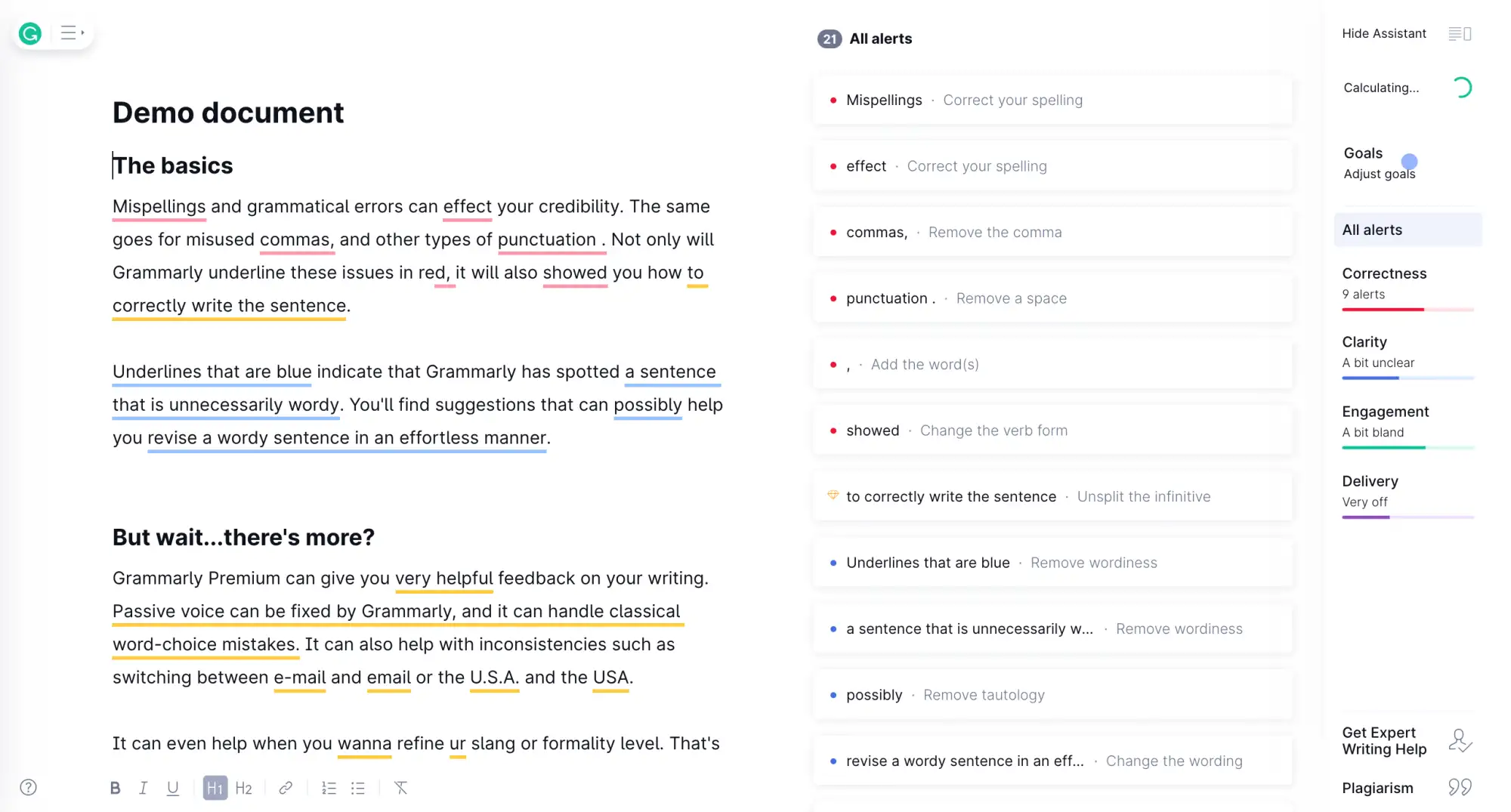This screenshot has width=1511, height=812.
Task: Toggle Heading 2 style
Action: coord(243,788)
